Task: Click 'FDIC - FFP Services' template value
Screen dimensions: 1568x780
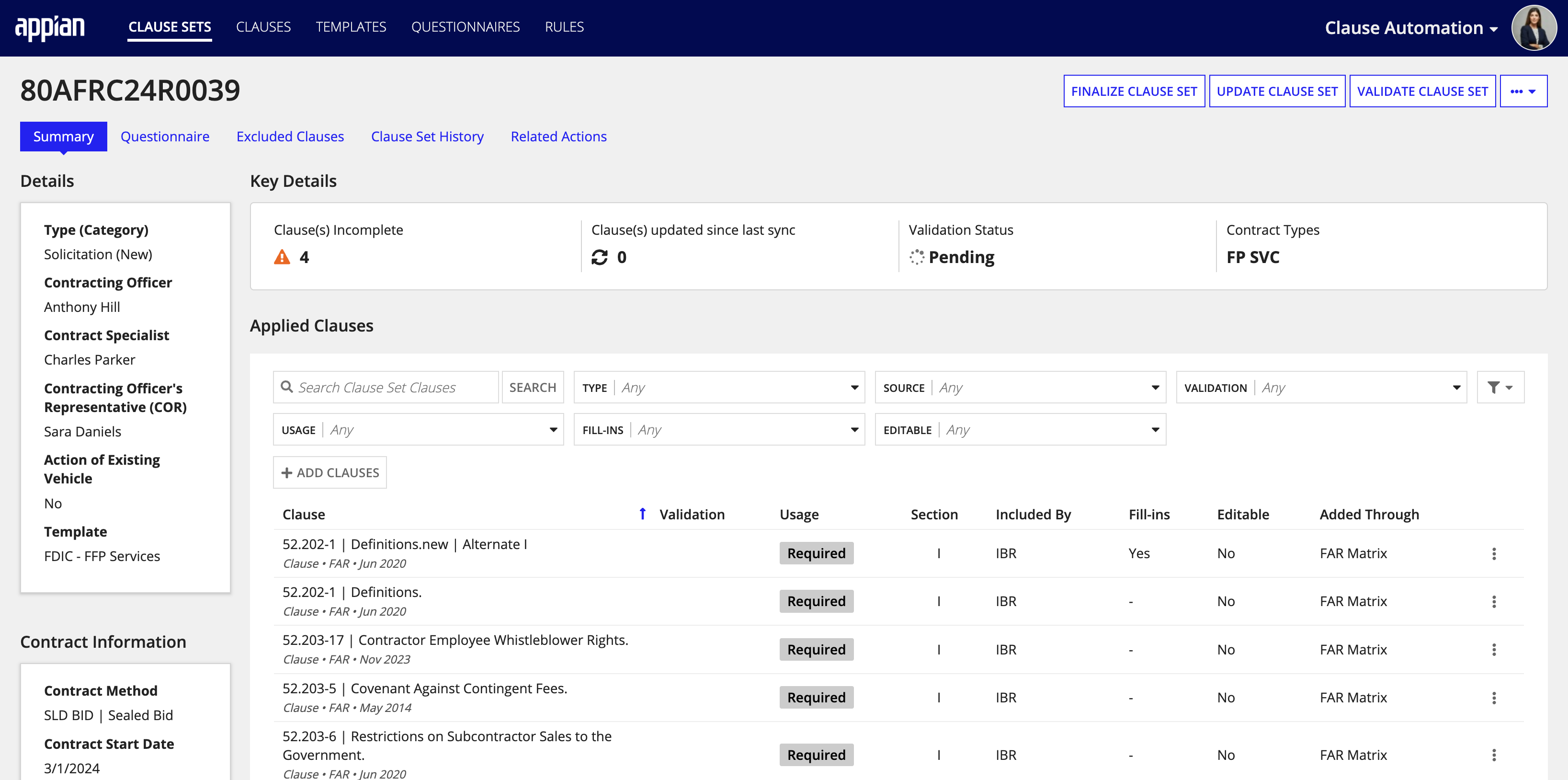Action: (102, 557)
